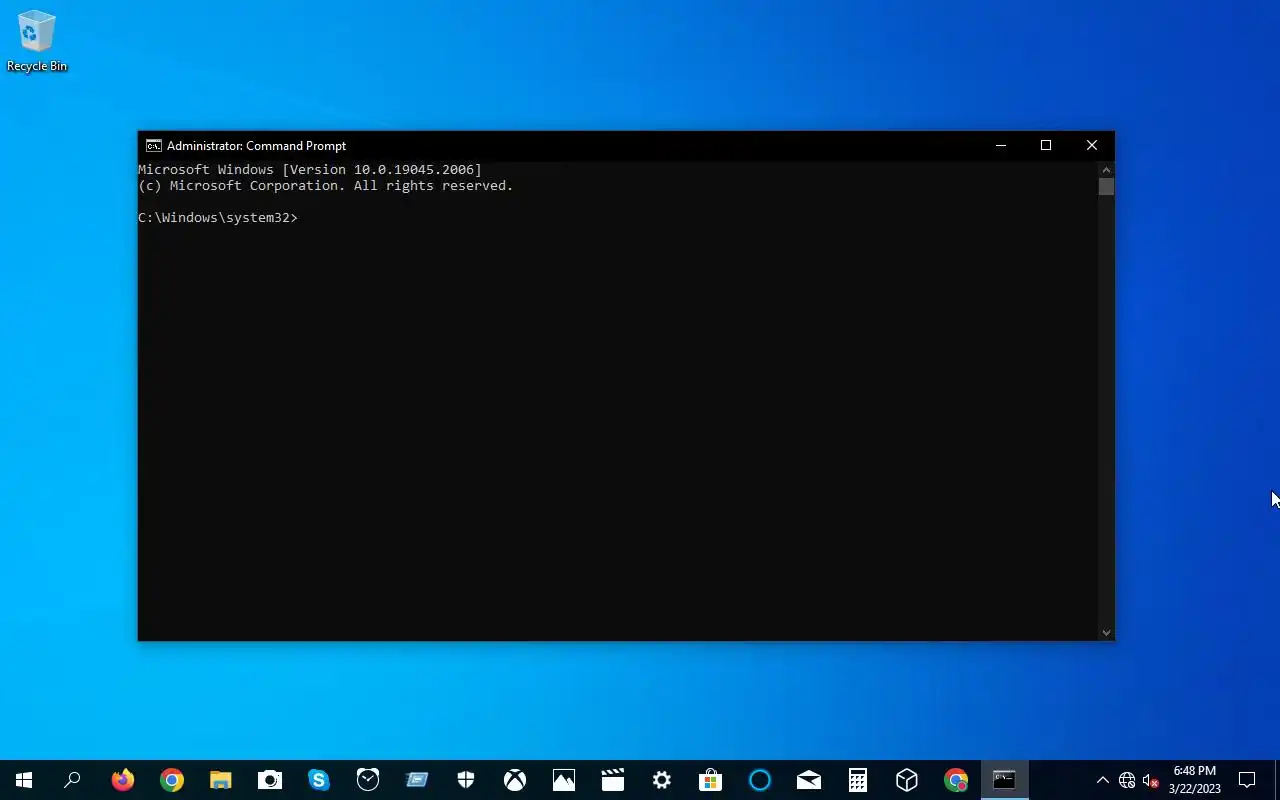
Task: Launch Chrome icon beside Firefox
Action: tap(172, 780)
